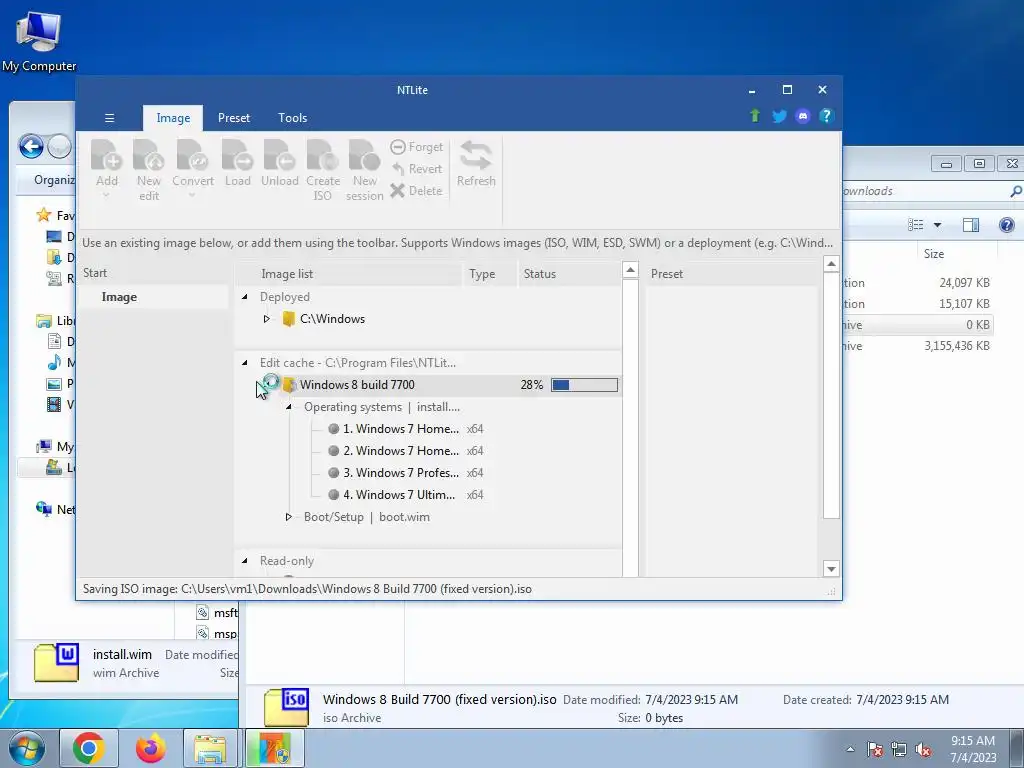Expand the C:\Windows tree node
The image size is (1024, 768).
pos(266,319)
